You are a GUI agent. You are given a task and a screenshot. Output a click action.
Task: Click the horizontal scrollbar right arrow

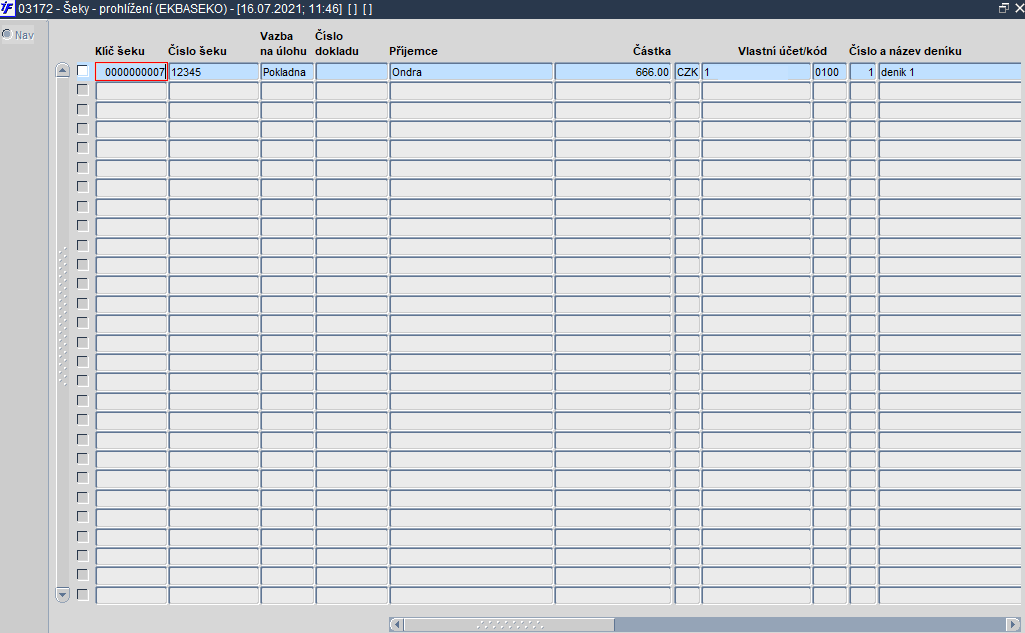1013,624
